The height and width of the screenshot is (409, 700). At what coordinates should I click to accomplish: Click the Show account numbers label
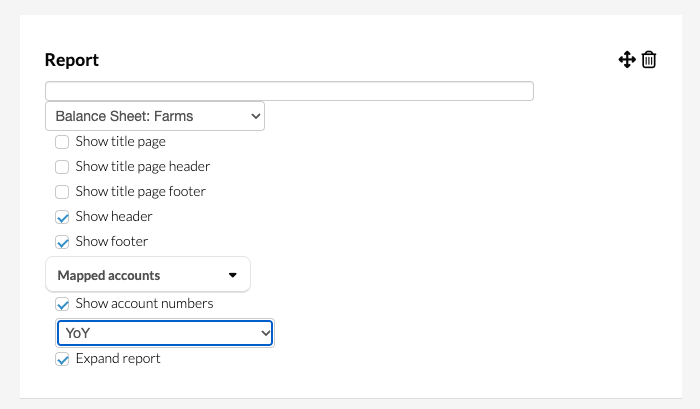(x=144, y=304)
